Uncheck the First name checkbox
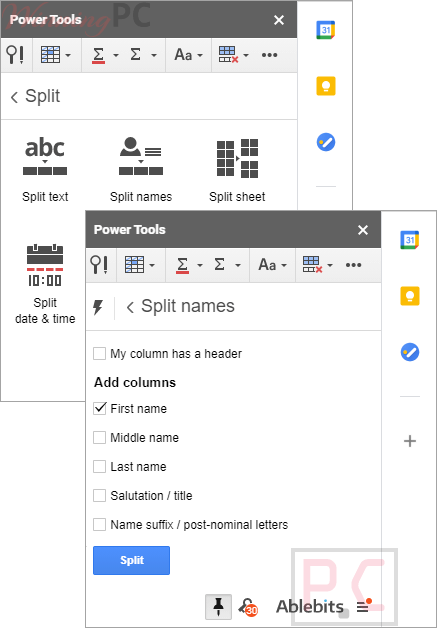 99,409
